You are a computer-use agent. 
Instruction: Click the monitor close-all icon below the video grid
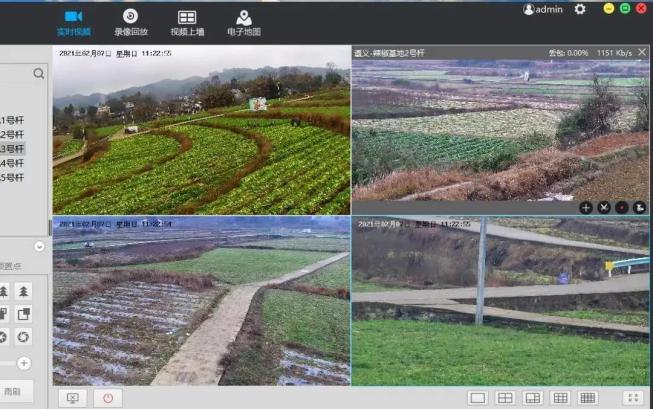[72, 398]
